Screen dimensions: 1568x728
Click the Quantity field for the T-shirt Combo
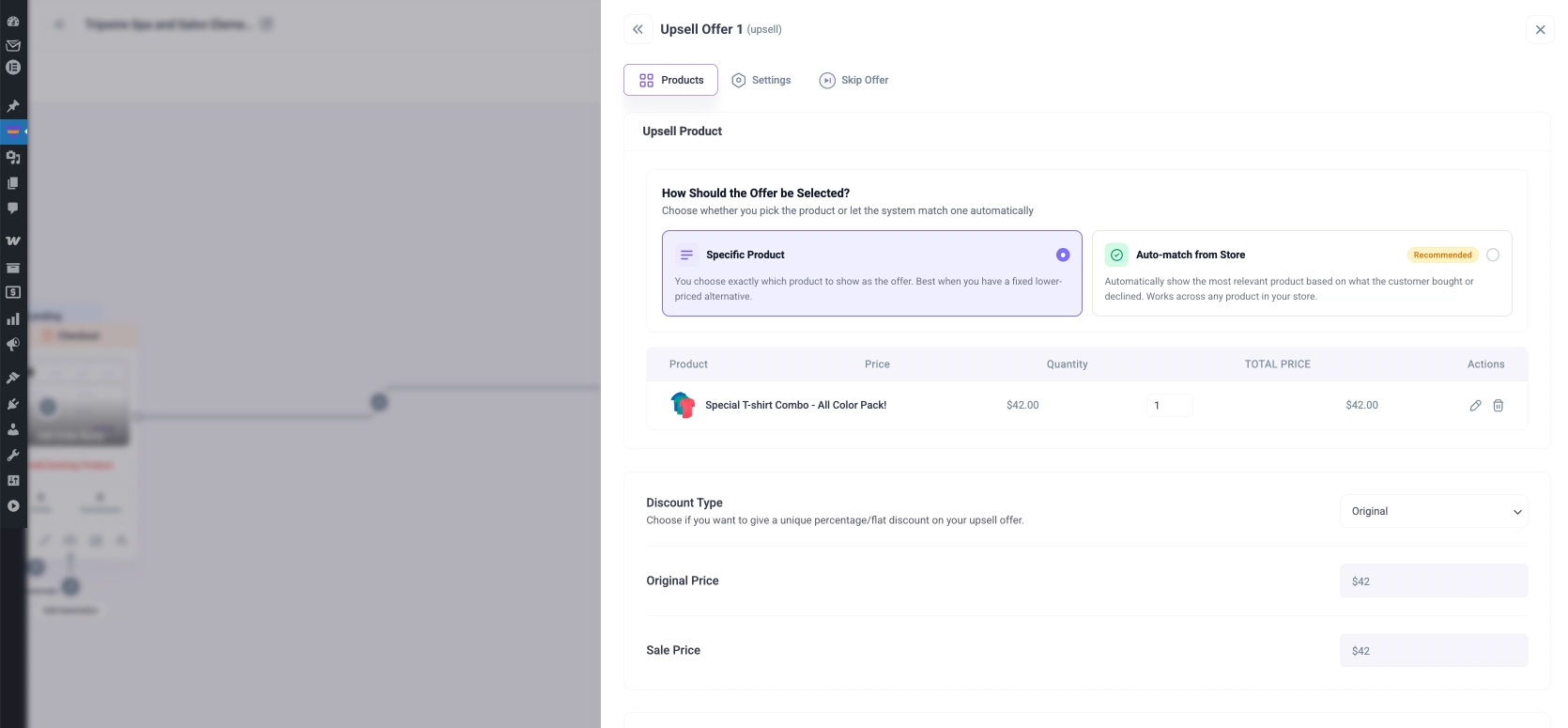1169,406
